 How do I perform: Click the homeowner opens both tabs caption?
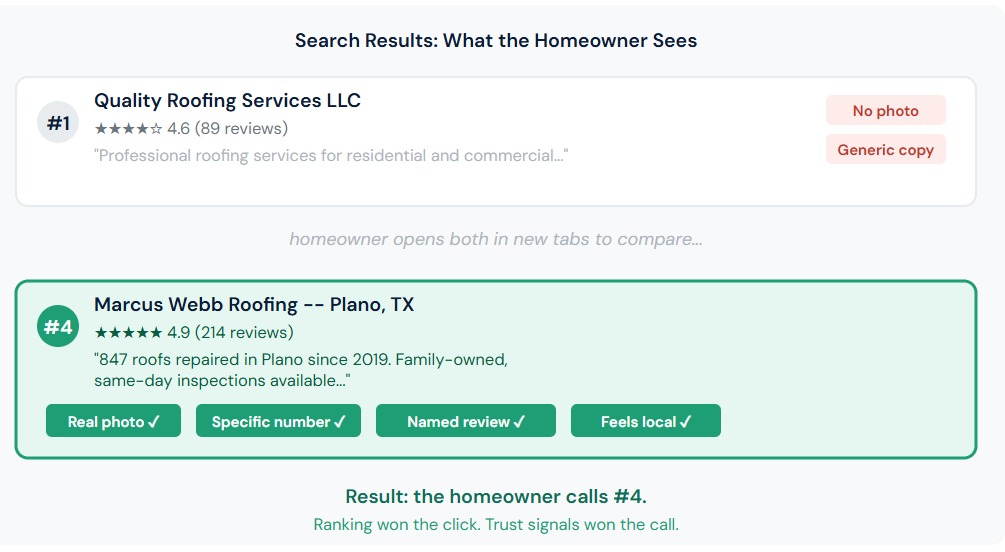496,239
